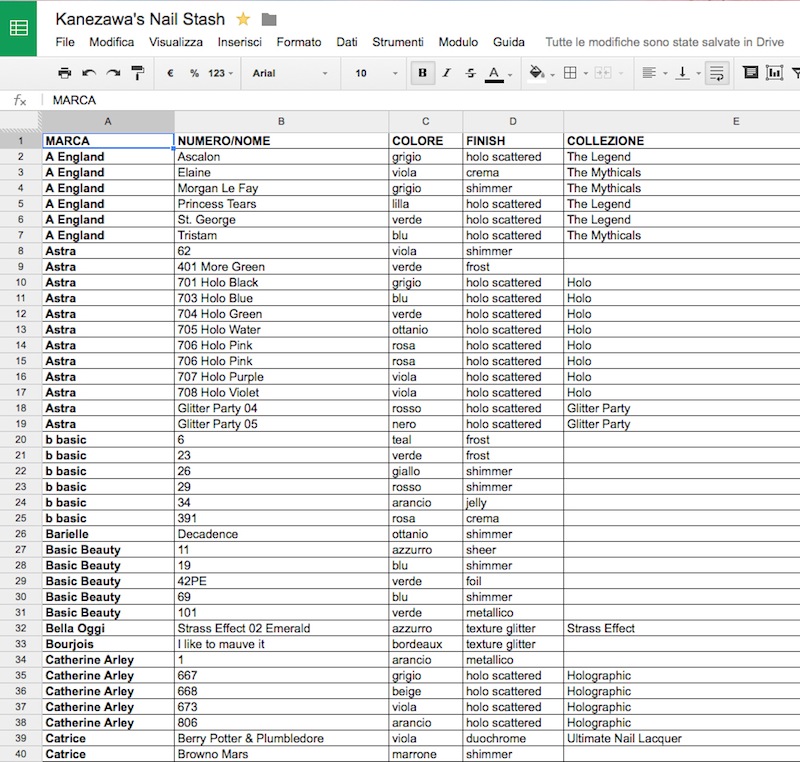Select the cell Barielle

[108, 534]
